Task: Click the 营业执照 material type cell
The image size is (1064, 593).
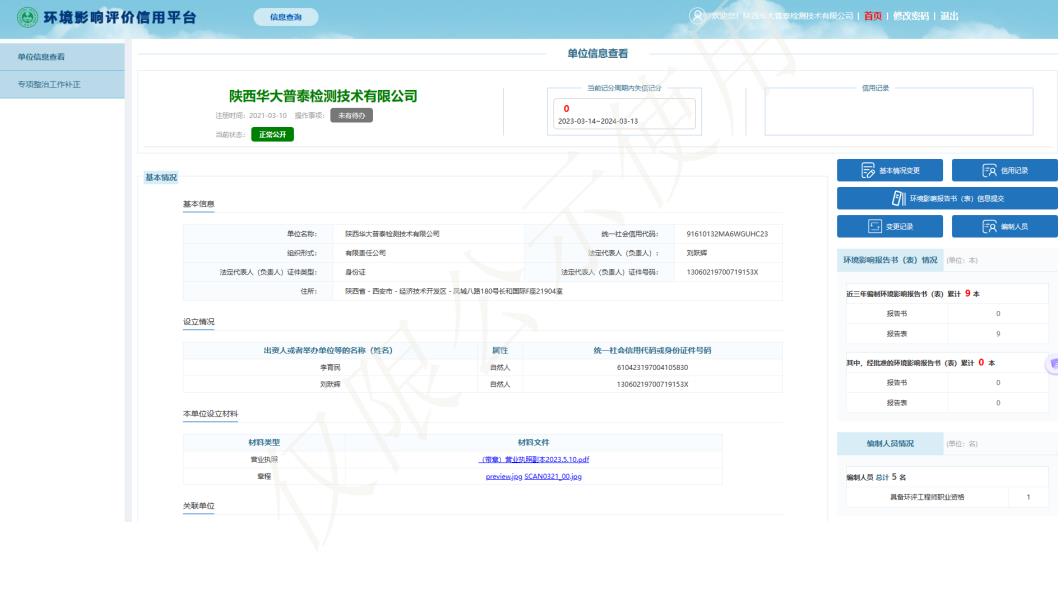Action: (x=264, y=459)
